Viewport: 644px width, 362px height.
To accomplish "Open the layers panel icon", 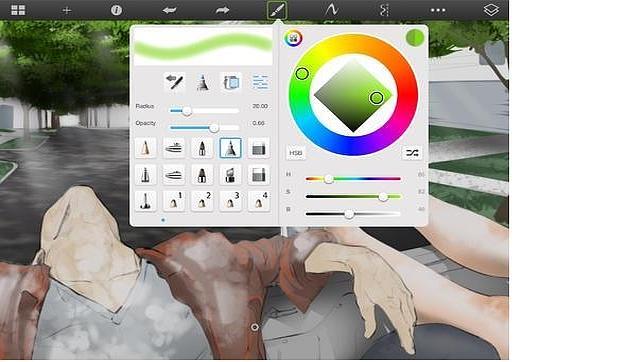I will click(491, 10).
